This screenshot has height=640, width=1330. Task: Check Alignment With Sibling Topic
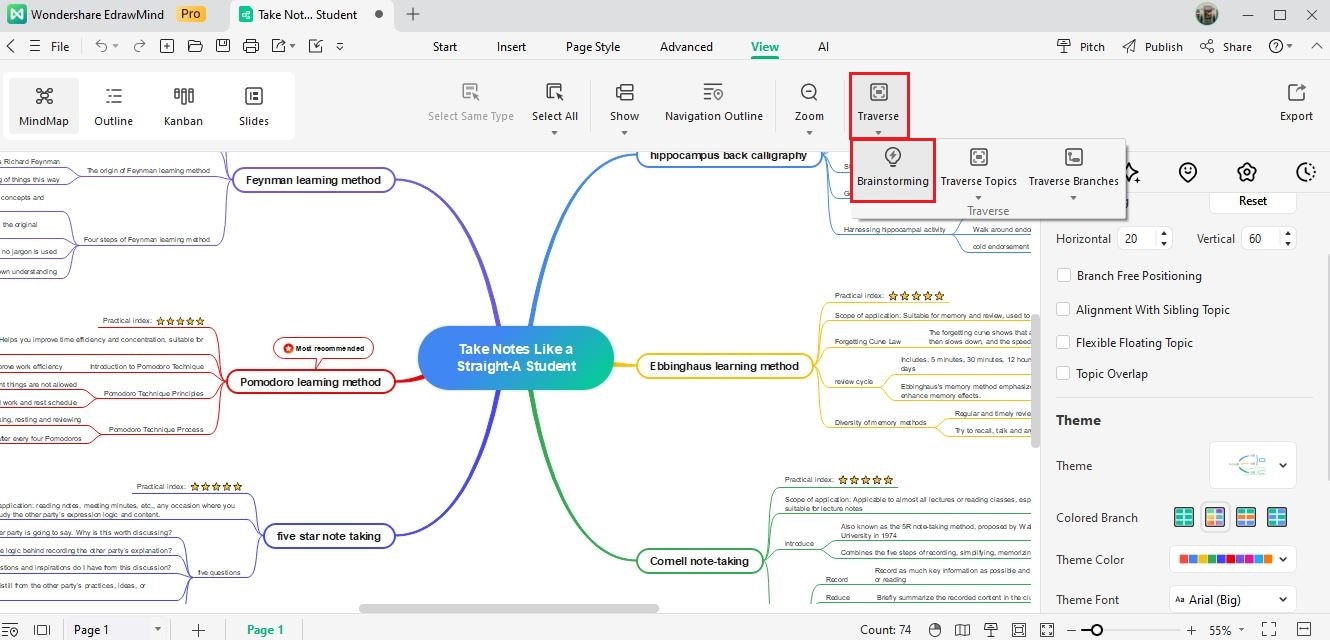[x=1064, y=309]
